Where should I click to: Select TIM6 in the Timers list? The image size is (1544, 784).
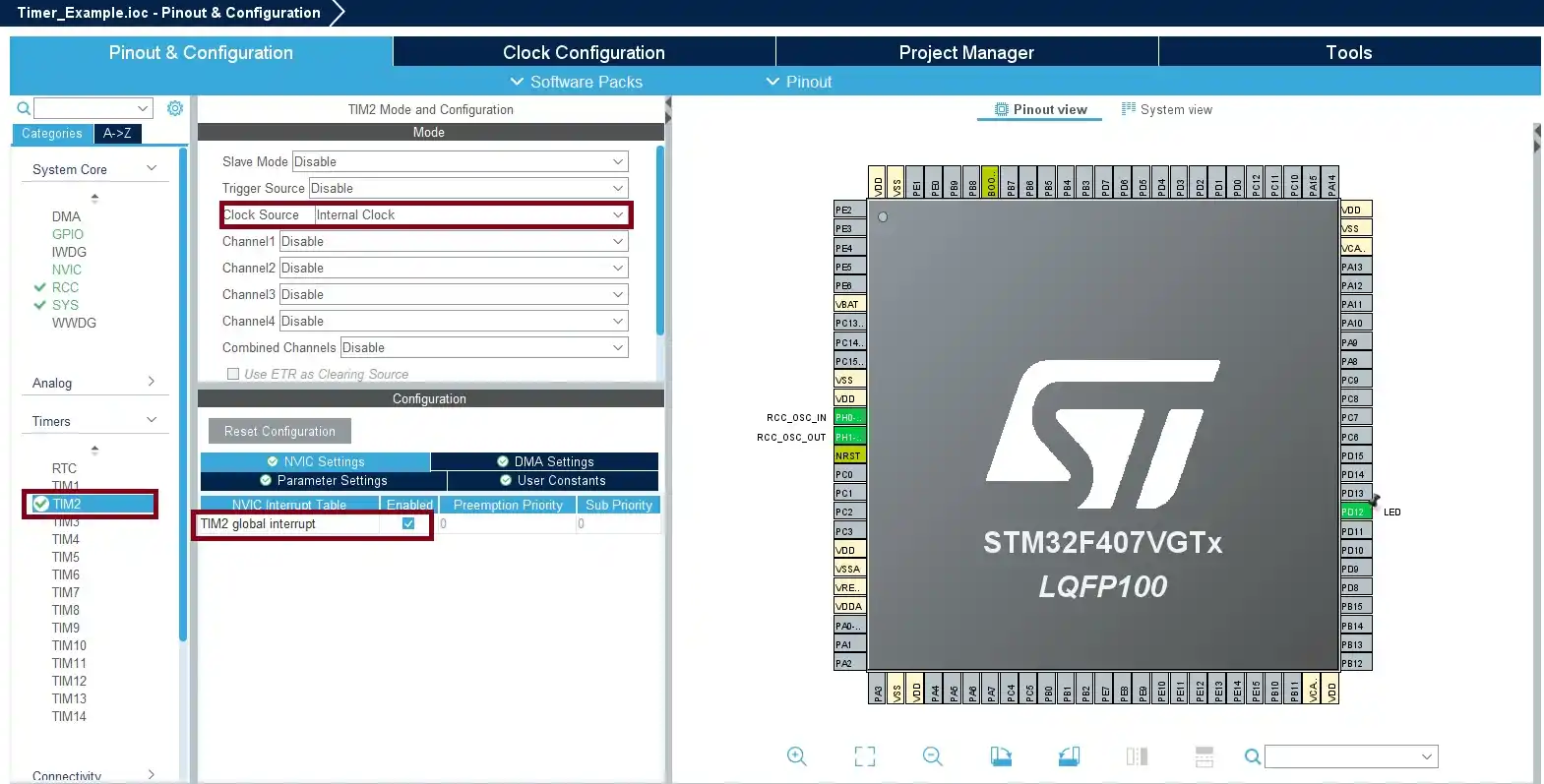click(66, 574)
